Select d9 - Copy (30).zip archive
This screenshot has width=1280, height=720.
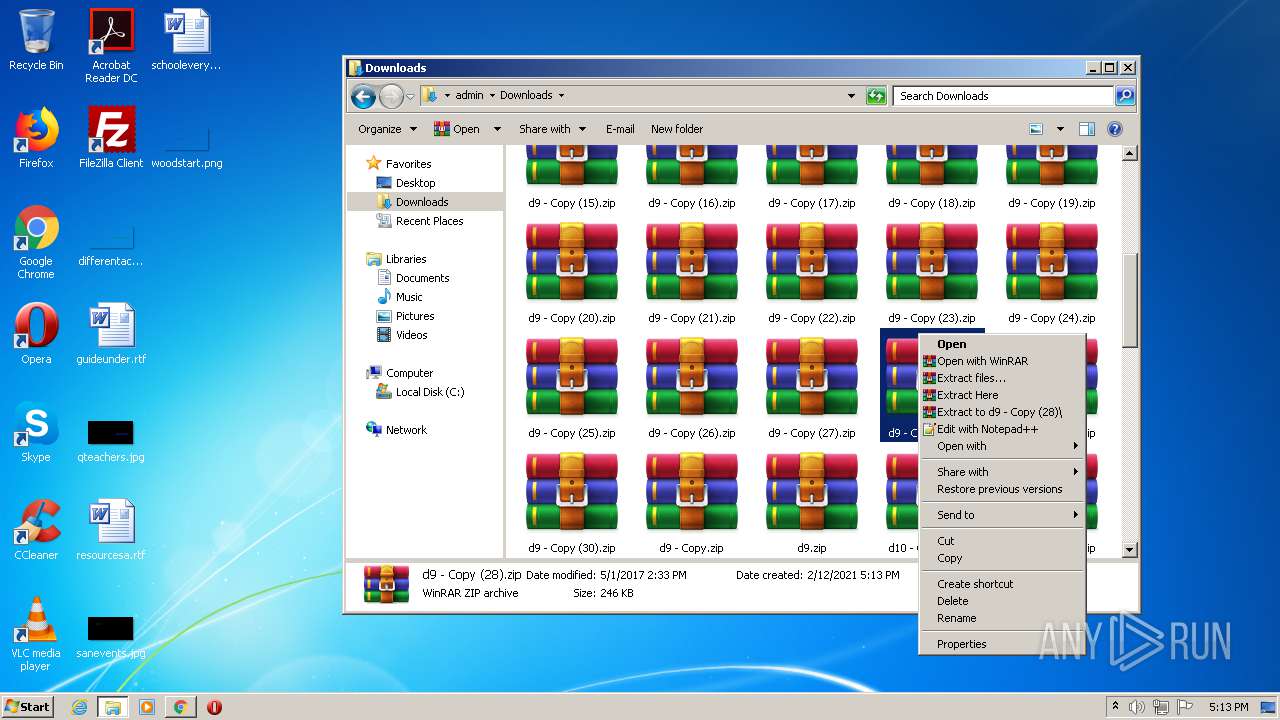(x=572, y=503)
